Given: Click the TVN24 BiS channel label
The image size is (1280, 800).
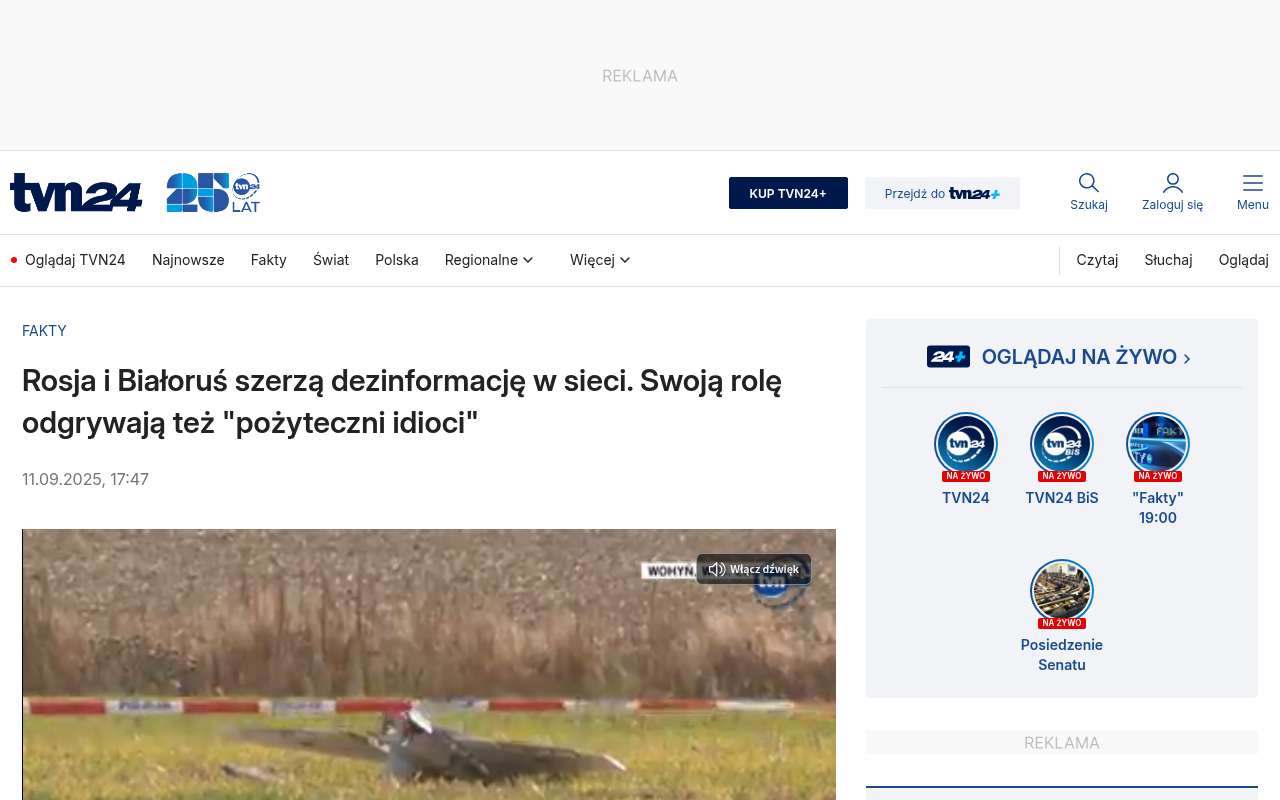Looking at the screenshot, I should pyautogui.click(x=1062, y=498).
